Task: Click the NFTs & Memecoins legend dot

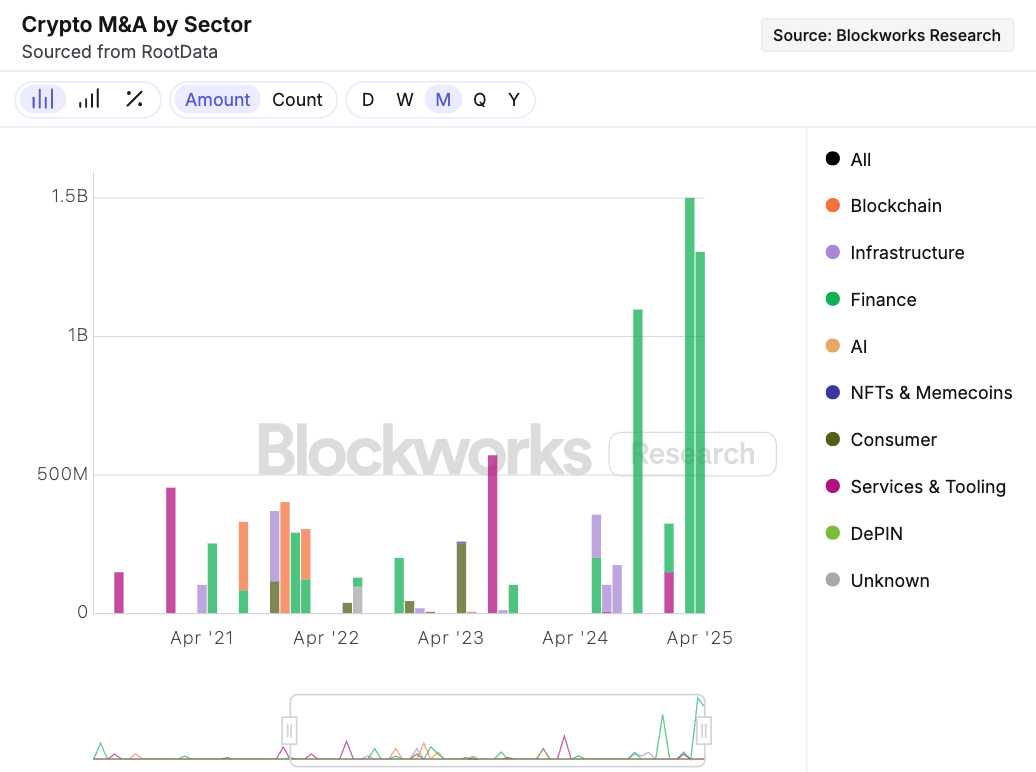Action: pyautogui.click(x=833, y=392)
